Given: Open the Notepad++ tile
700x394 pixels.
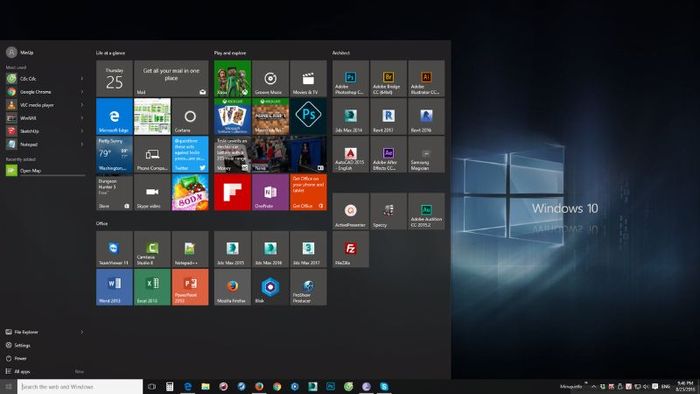Looking at the screenshot, I should point(190,249).
